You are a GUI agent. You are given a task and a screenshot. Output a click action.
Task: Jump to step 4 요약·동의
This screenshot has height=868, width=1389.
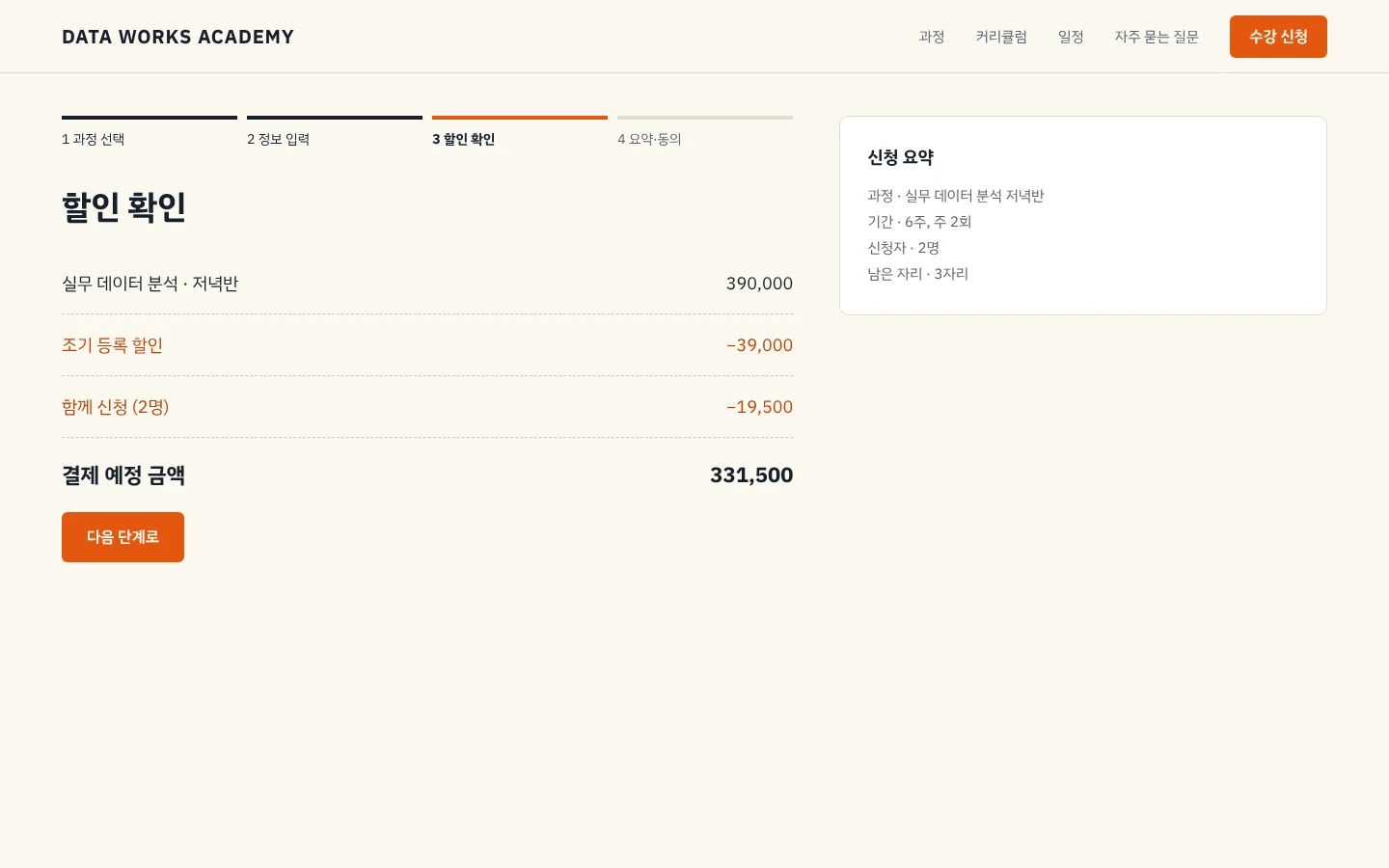705,132
